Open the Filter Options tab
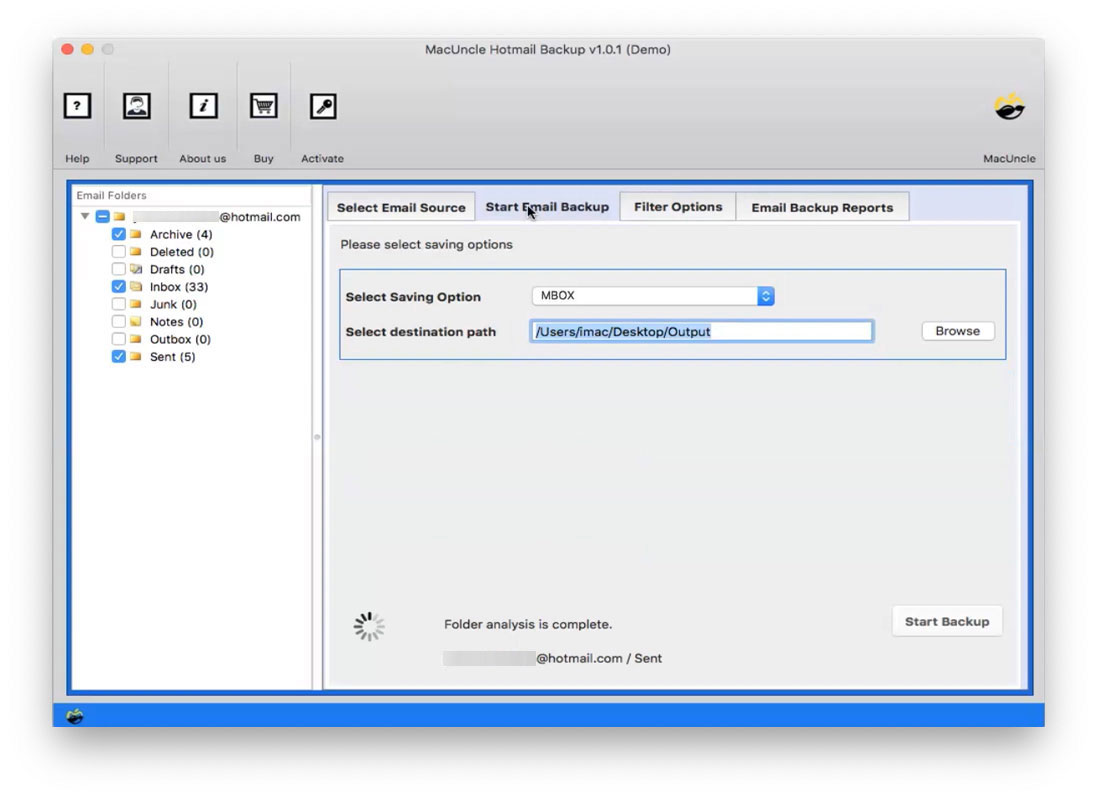1096x799 pixels. click(x=678, y=207)
